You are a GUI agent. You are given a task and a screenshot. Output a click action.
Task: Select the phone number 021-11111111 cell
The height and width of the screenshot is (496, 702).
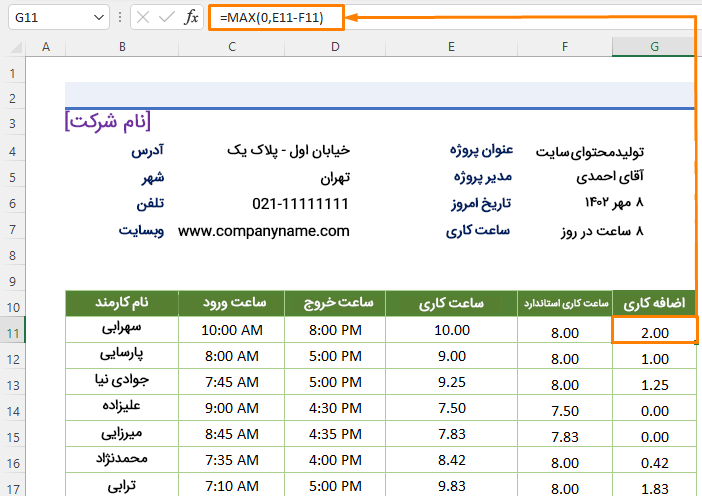click(x=300, y=204)
